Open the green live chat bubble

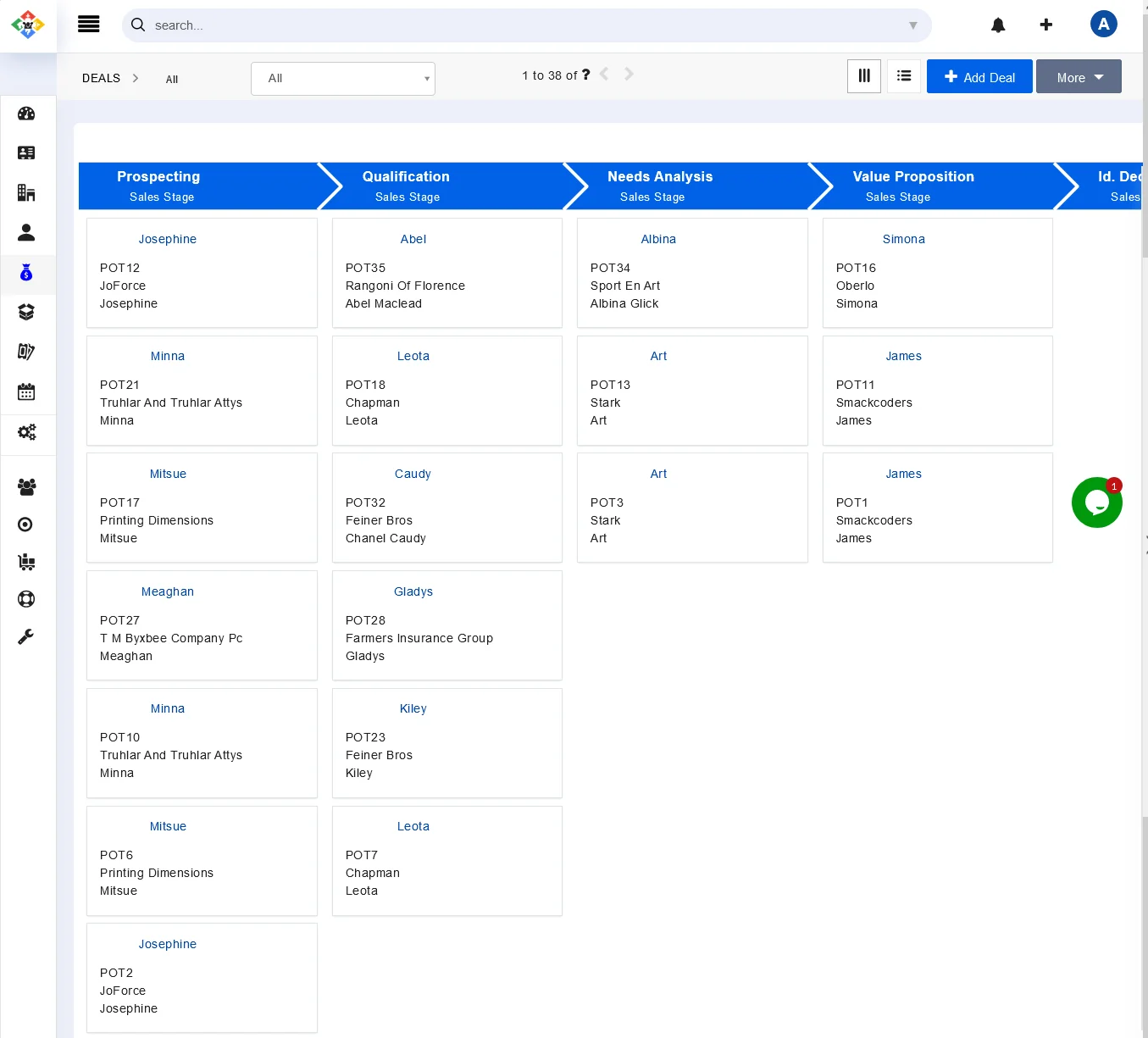[x=1096, y=502]
